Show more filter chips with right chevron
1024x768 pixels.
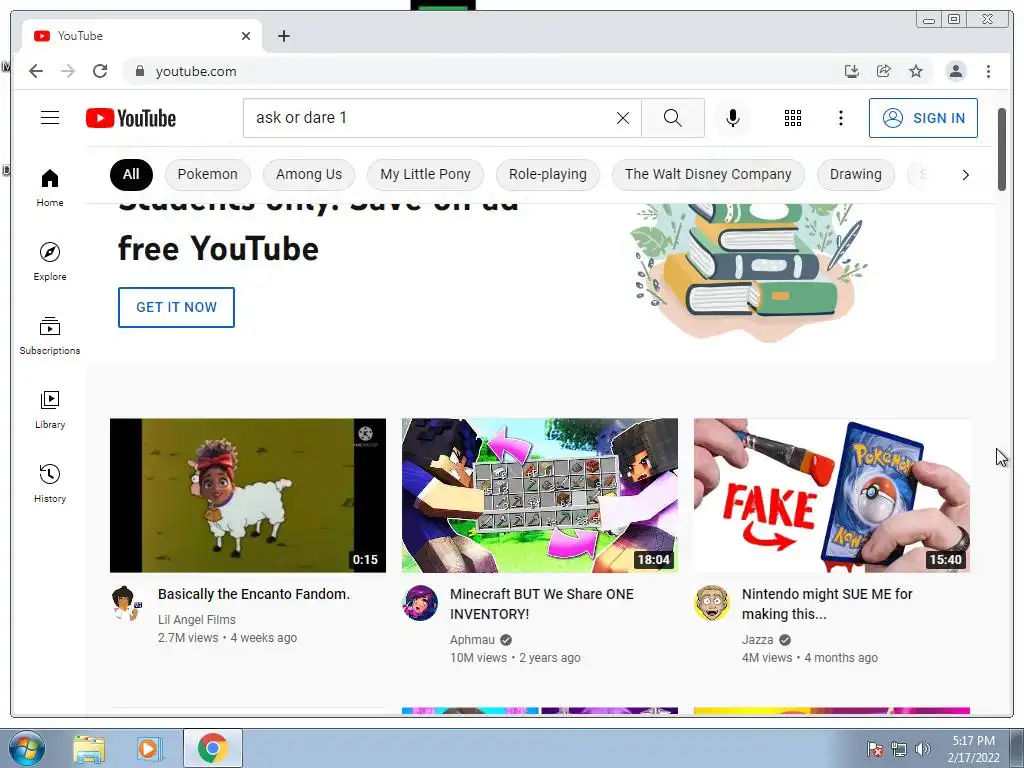(x=965, y=175)
